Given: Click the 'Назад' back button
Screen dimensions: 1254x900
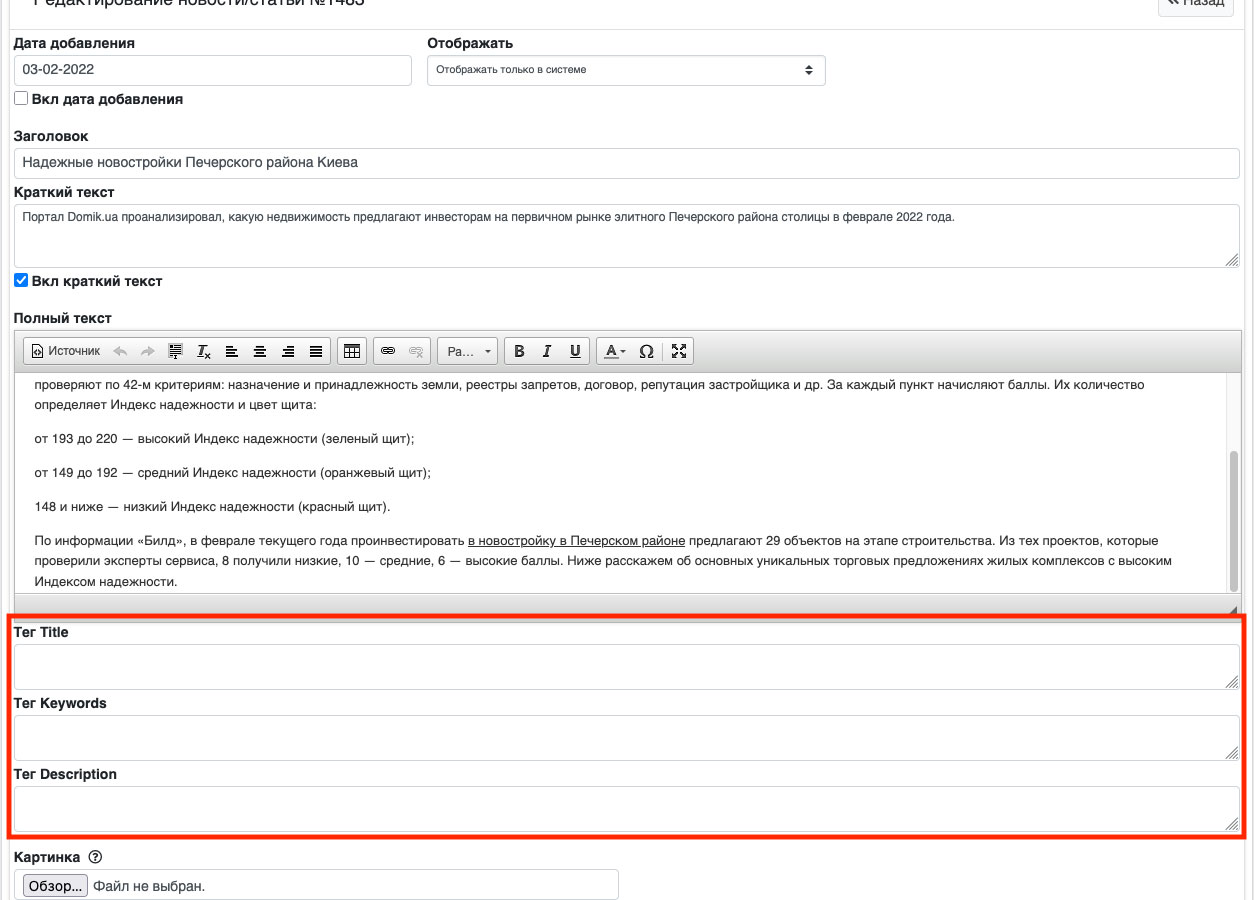Looking at the screenshot, I should [x=1196, y=5].
